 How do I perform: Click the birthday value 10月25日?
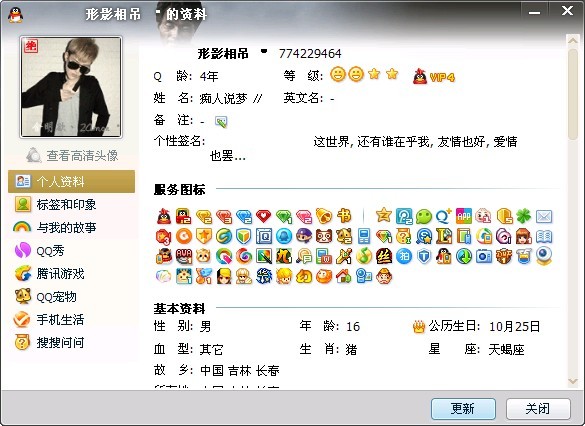coord(514,326)
